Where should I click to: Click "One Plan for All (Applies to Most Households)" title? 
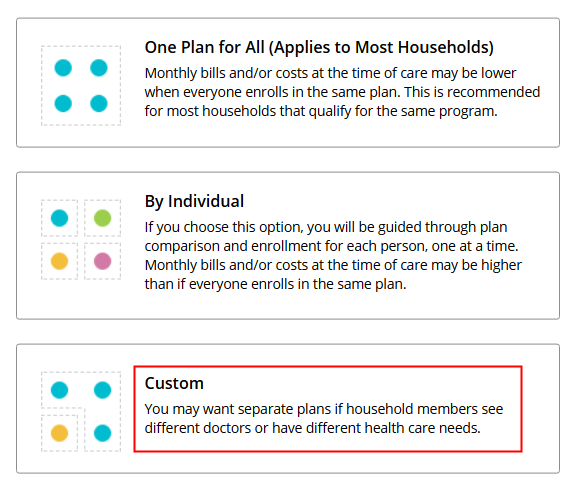click(319, 47)
